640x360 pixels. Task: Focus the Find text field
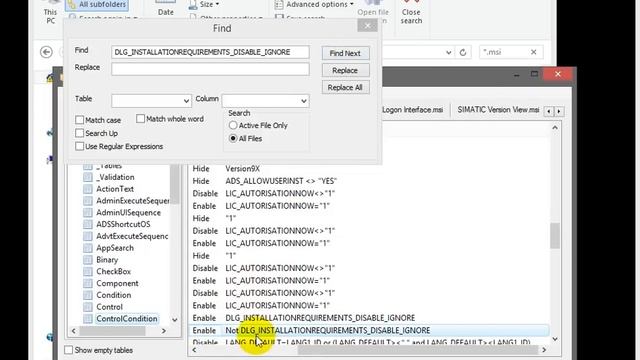click(210, 52)
